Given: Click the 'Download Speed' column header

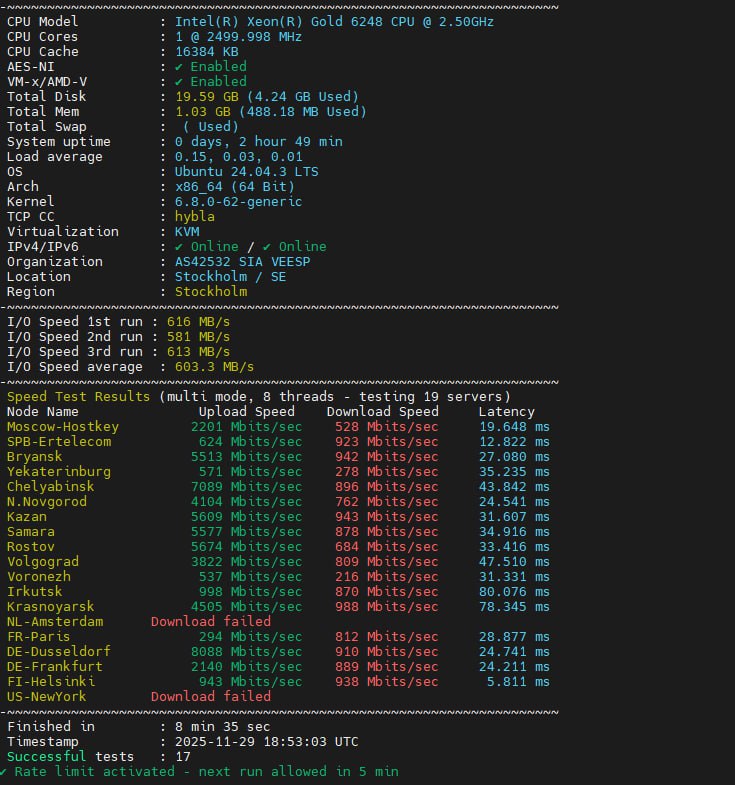Looking at the screenshot, I should (383, 412).
